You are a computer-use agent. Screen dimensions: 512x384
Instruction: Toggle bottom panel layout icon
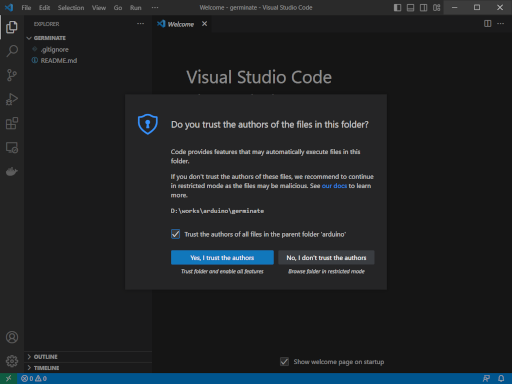click(x=410, y=7)
